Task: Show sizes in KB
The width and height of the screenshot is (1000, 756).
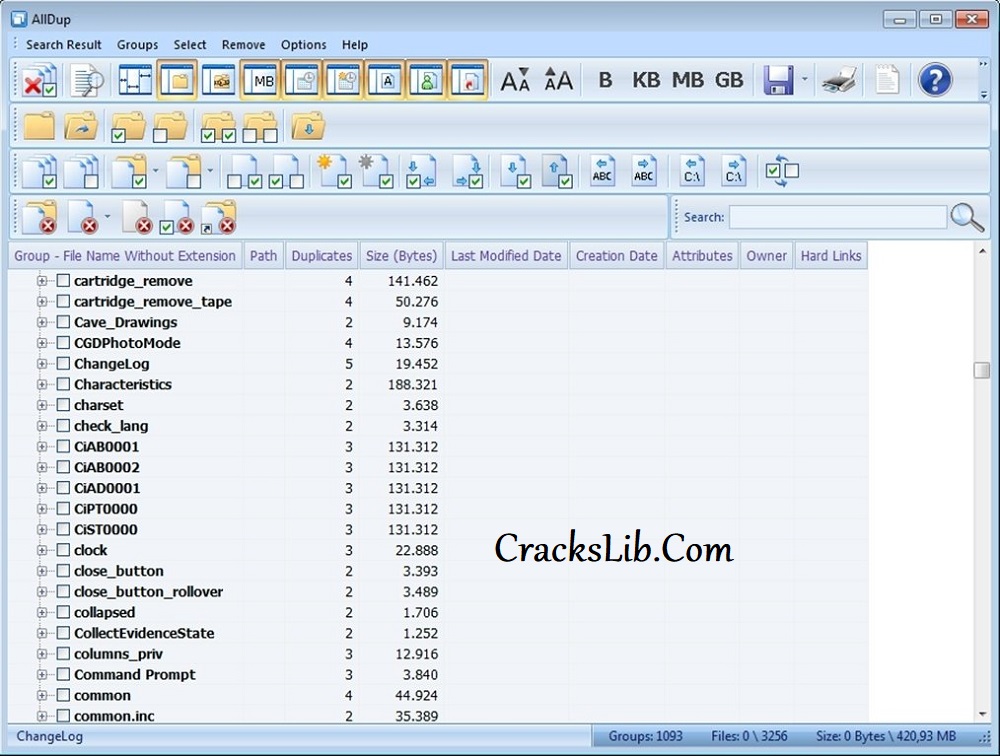Action: point(645,80)
